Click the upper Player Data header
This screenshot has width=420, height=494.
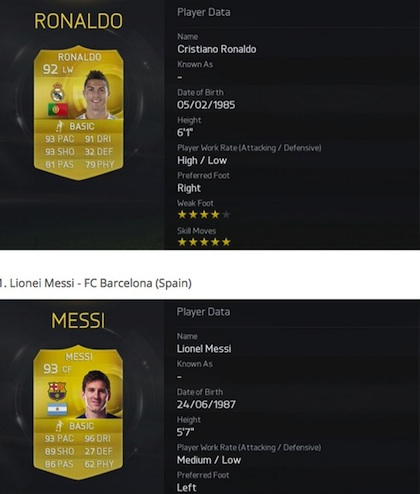click(x=204, y=12)
